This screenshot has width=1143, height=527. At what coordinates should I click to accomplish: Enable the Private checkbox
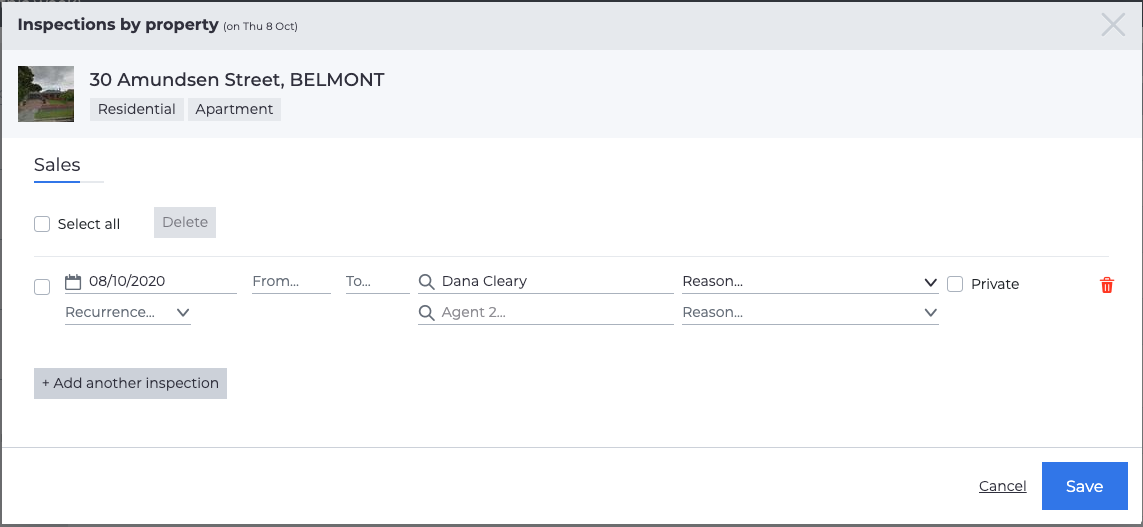(x=955, y=284)
